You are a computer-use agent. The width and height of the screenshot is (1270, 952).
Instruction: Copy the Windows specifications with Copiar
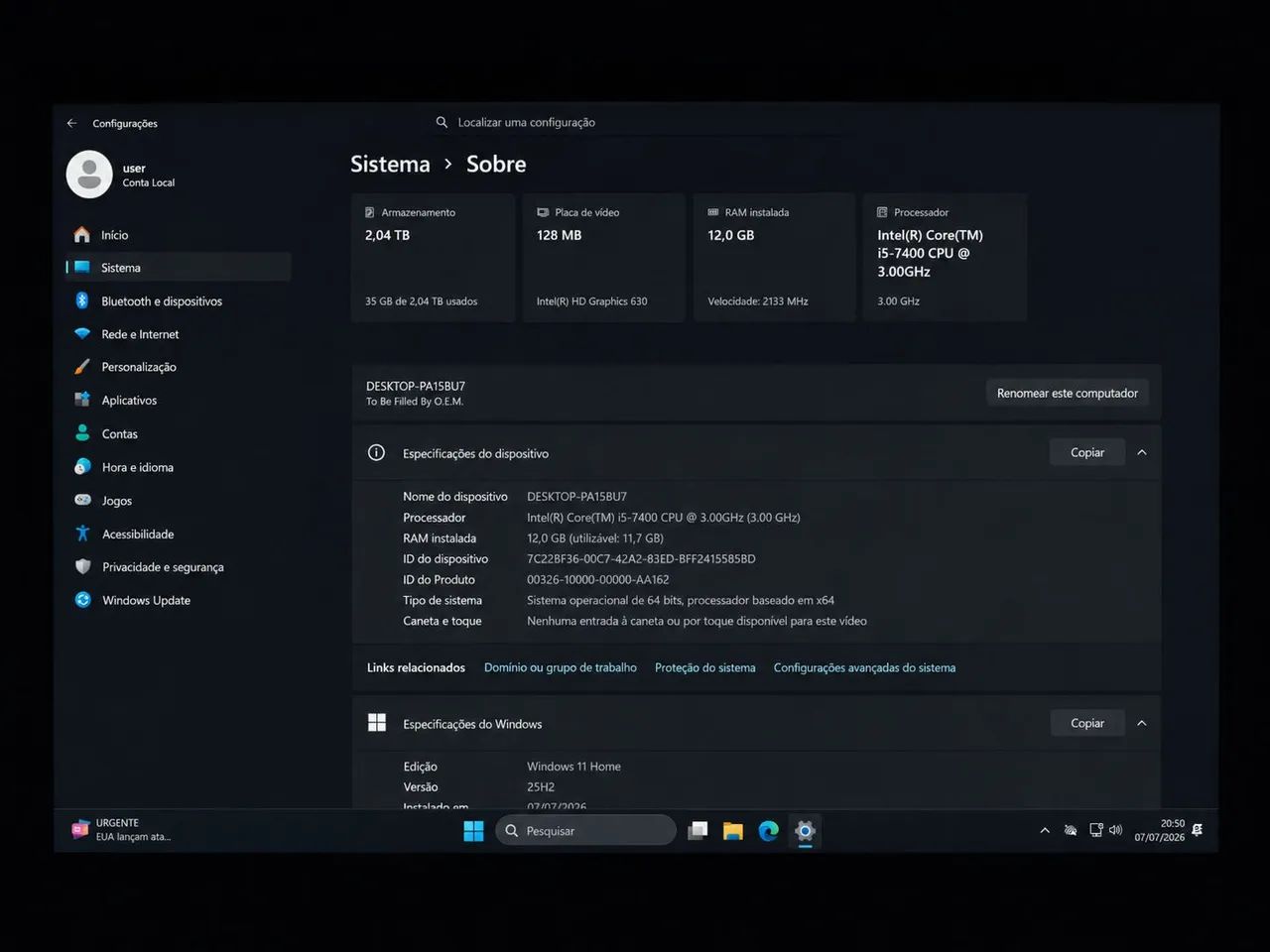tap(1087, 723)
